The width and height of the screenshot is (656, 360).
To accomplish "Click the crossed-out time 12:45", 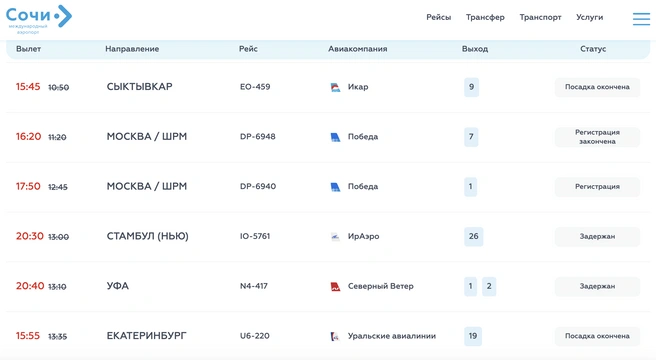I will point(58,187).
